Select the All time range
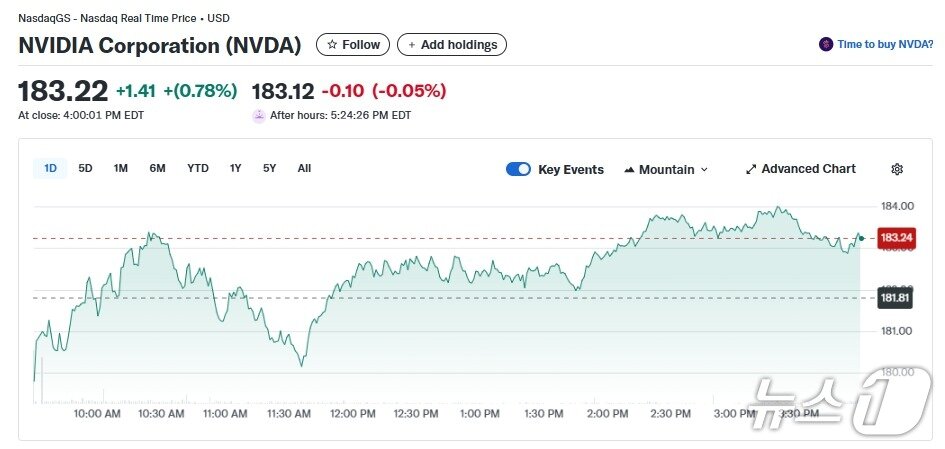The width and height of the screenshot is (945, 449). coord(304,168)
